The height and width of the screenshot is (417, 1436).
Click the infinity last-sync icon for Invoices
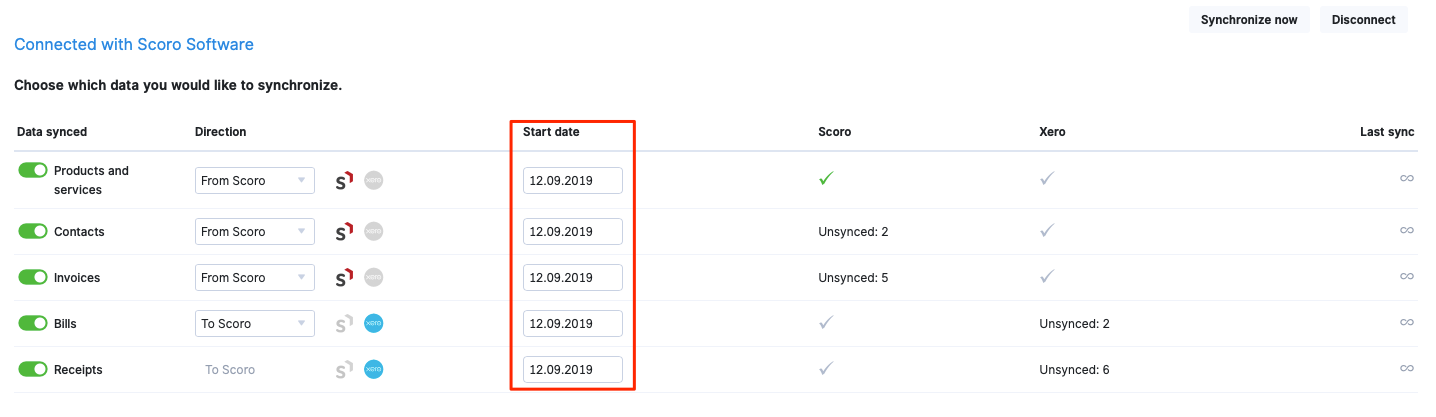pos(1406,277)
